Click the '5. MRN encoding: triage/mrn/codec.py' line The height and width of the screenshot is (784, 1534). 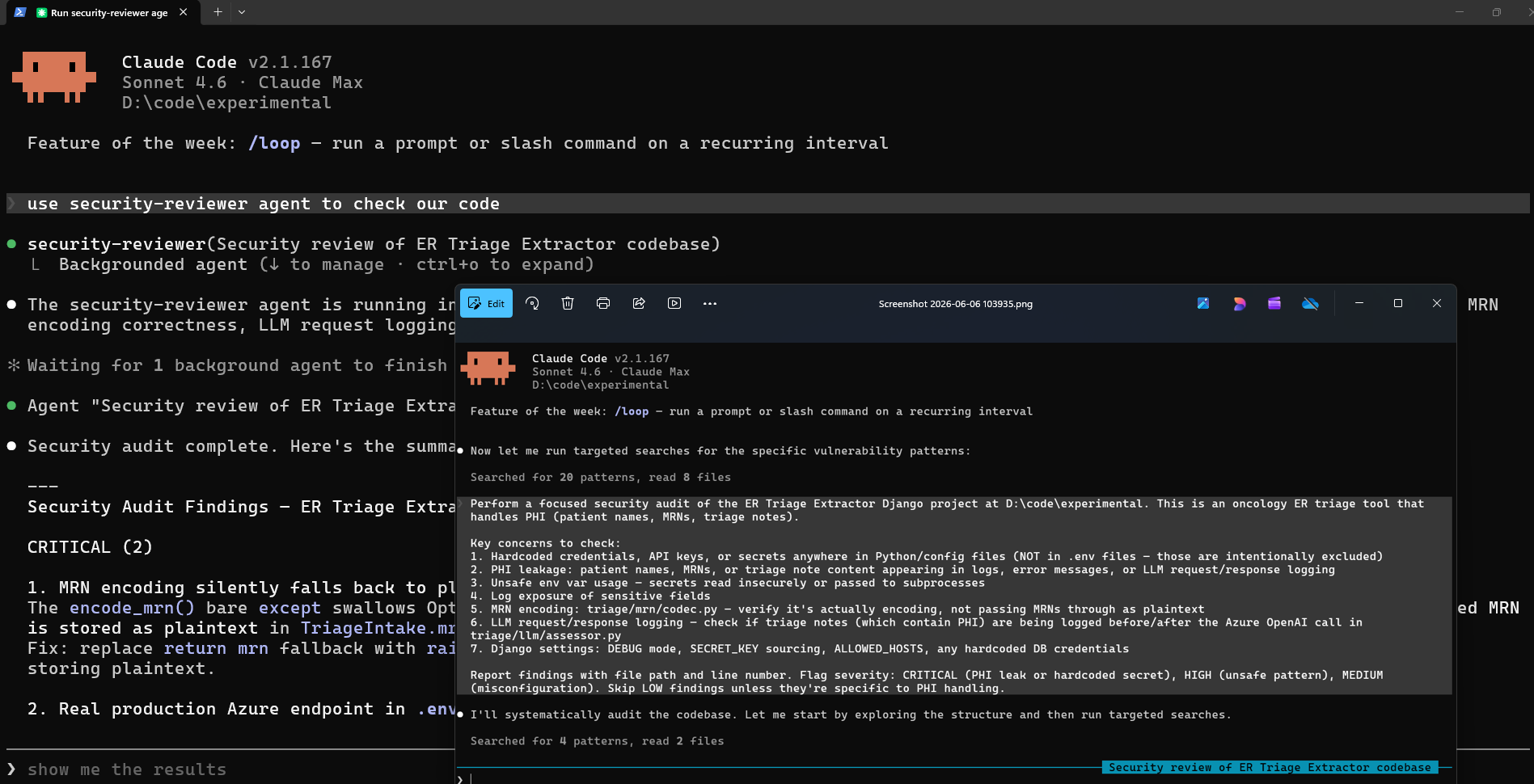837,609
